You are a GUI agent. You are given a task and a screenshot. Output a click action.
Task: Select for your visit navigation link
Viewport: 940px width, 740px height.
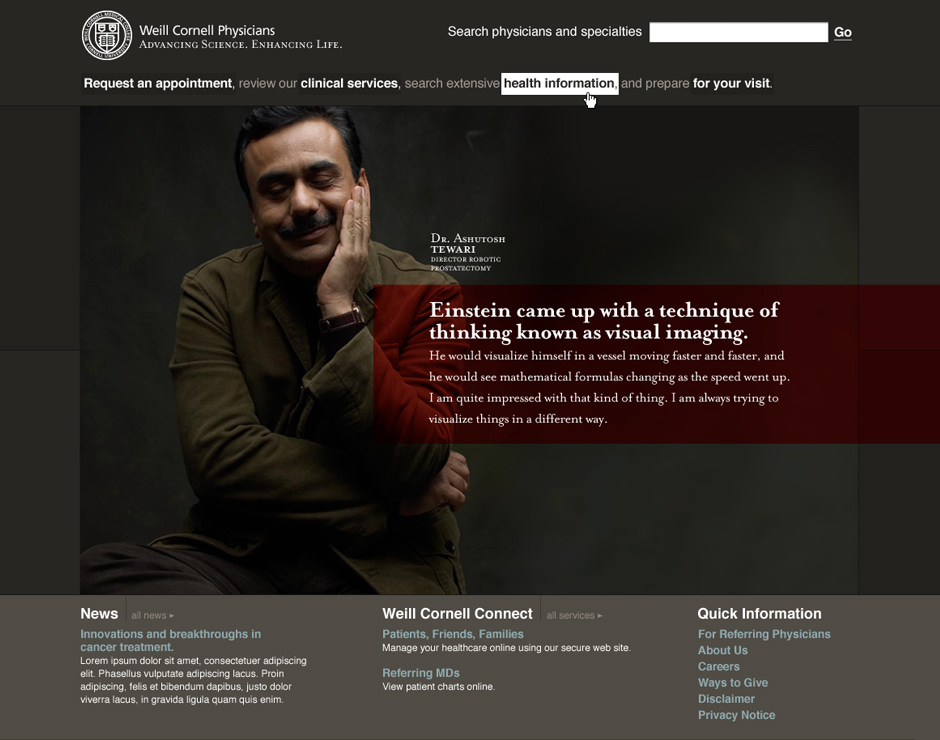pos(731,83)
